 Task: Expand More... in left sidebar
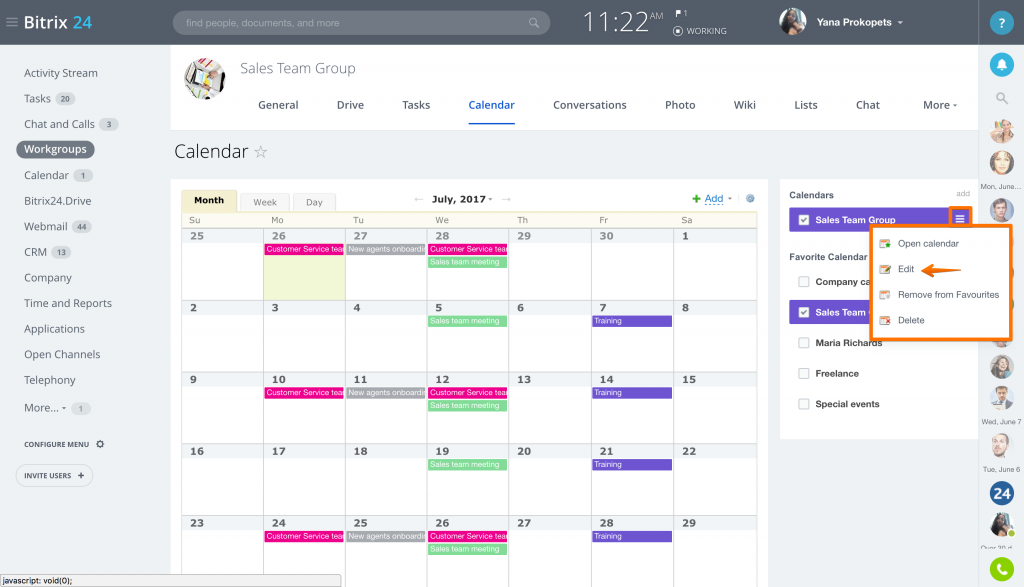pyautogui.click(x=45, y=407)
